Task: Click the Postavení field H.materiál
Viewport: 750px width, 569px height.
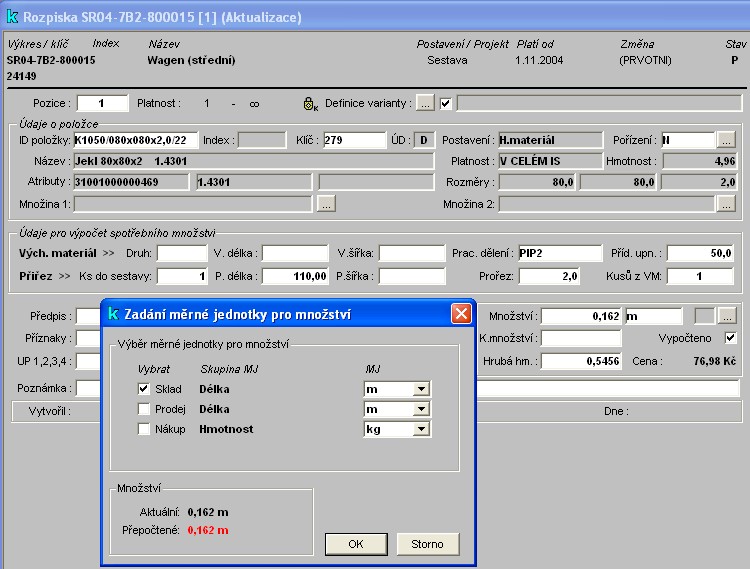Action: tap(551, 140)
